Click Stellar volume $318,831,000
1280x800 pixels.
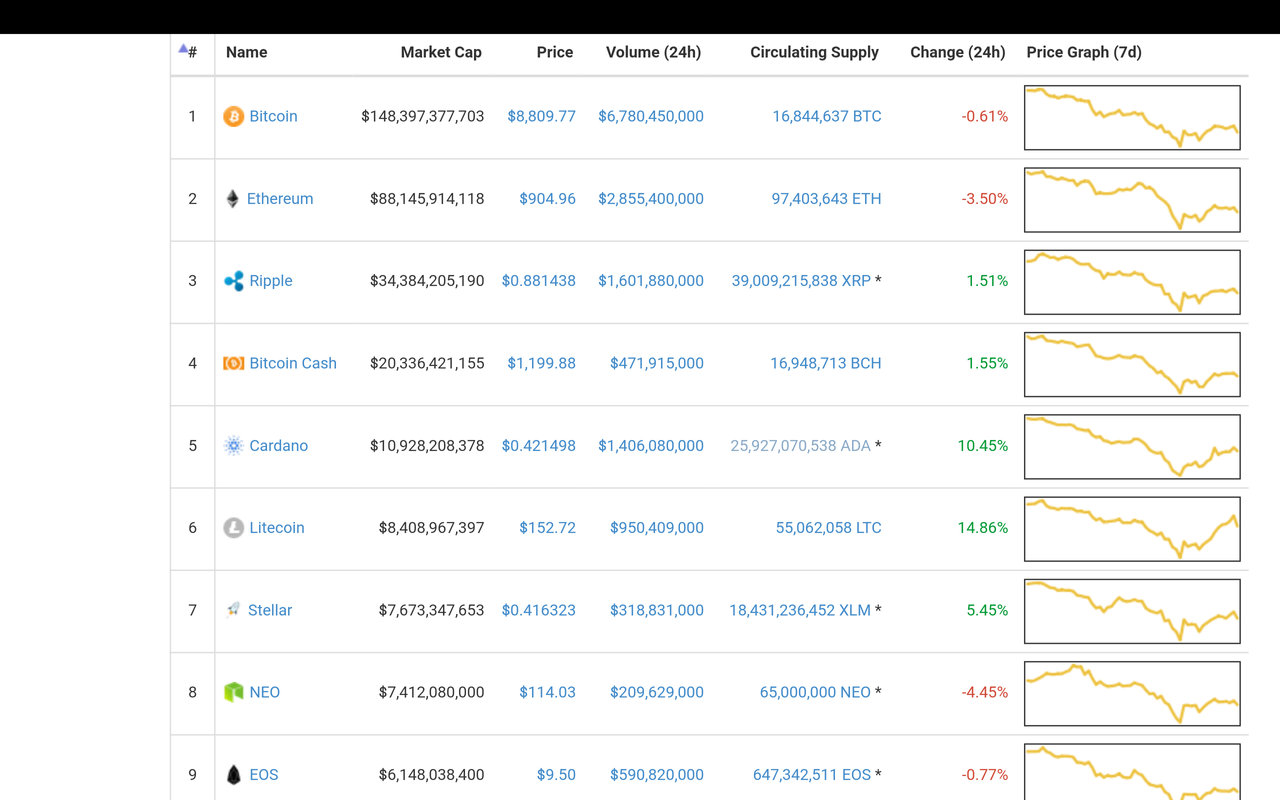point(657,610)
